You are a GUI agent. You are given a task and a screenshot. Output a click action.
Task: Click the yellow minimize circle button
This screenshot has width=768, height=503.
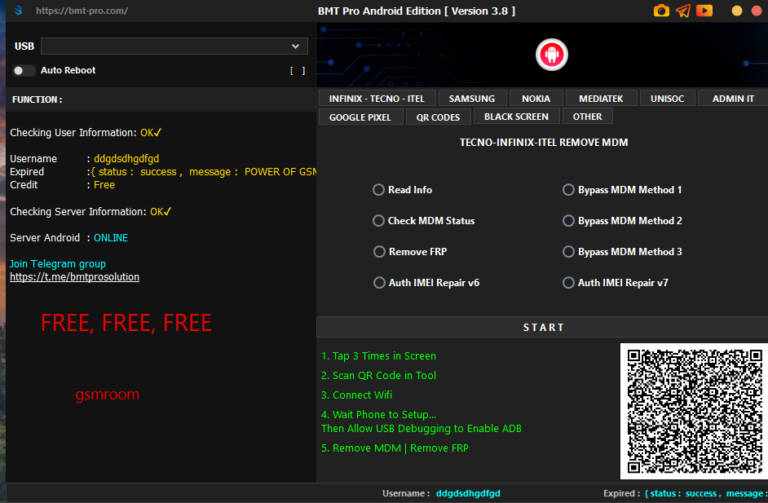click(x=737, y=11)
